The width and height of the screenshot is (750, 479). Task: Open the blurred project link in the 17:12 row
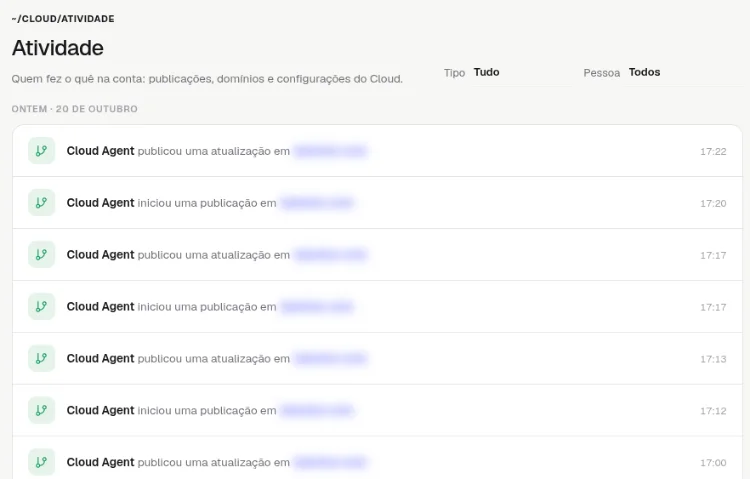point(318,411)
